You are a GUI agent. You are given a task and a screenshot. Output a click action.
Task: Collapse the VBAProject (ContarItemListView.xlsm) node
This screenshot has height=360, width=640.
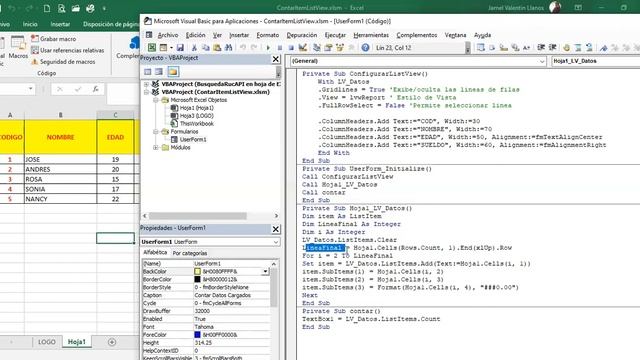pos(146,92)
